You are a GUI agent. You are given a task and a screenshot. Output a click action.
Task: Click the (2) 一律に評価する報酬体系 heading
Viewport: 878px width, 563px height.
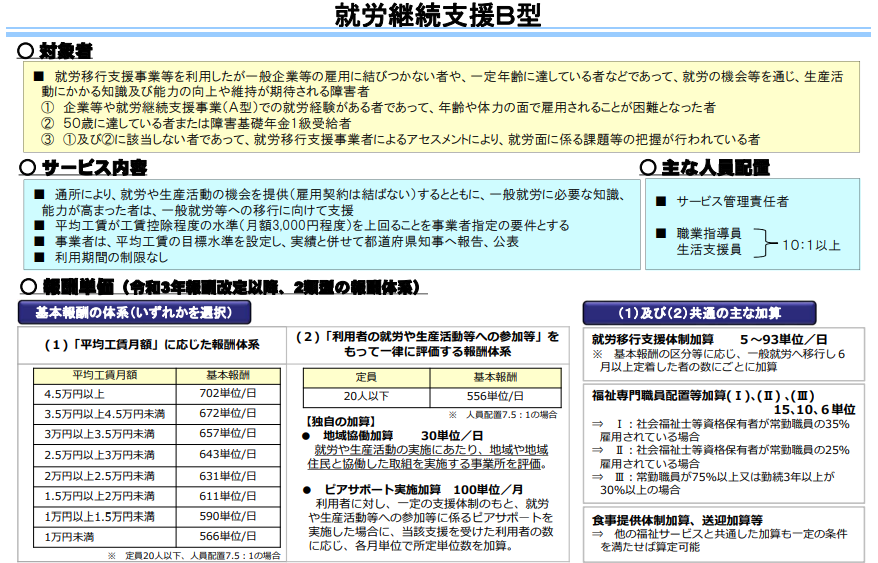(x=427, y=344)
